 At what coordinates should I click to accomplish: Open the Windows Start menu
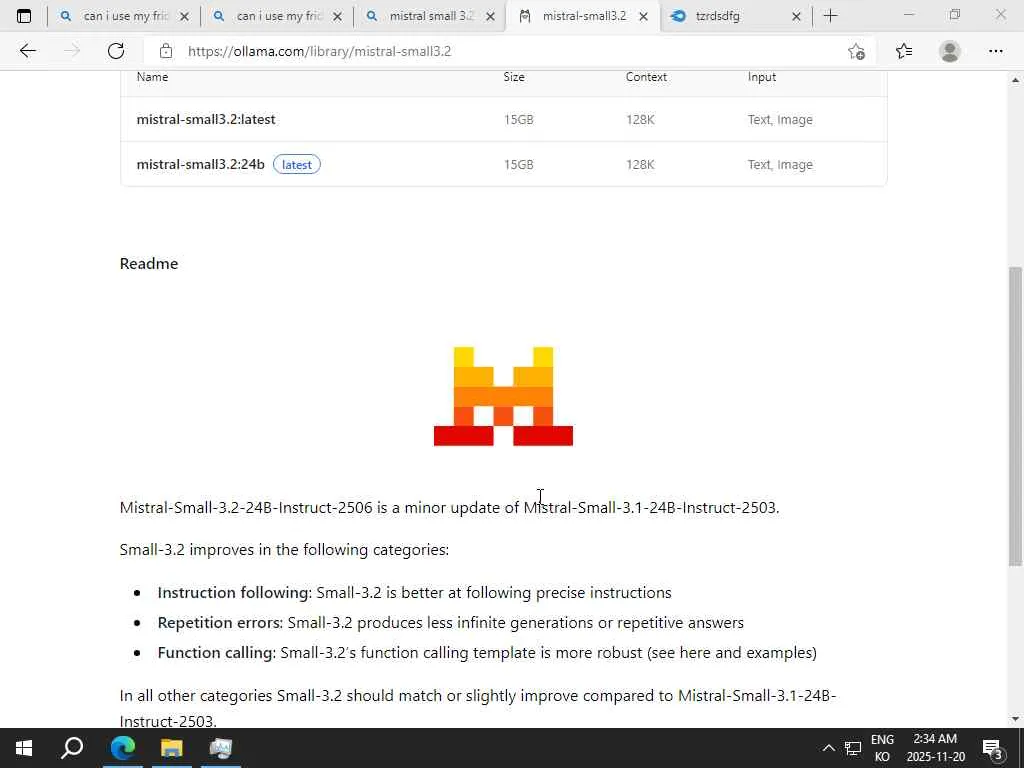pos(24,748)
